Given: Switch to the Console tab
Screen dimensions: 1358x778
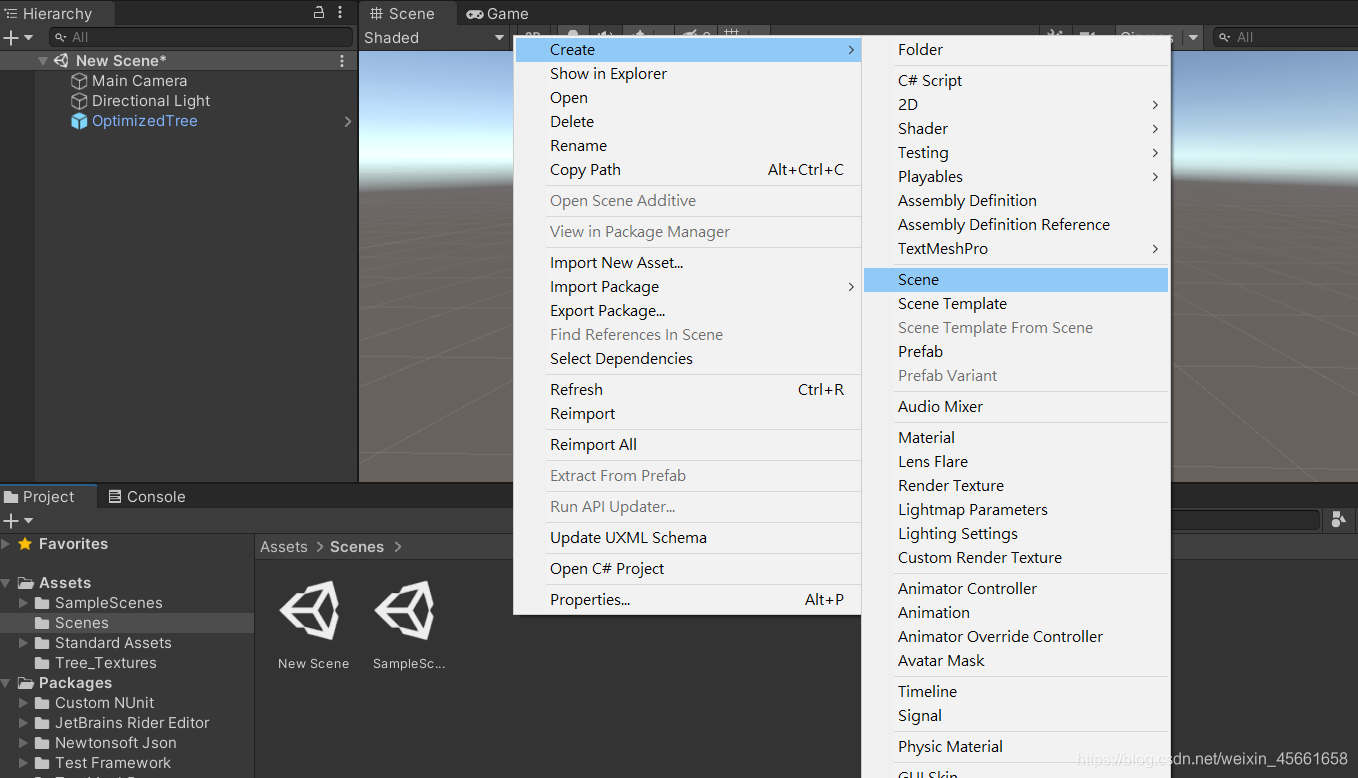Looking at the screenshot, I should point(147,497).
